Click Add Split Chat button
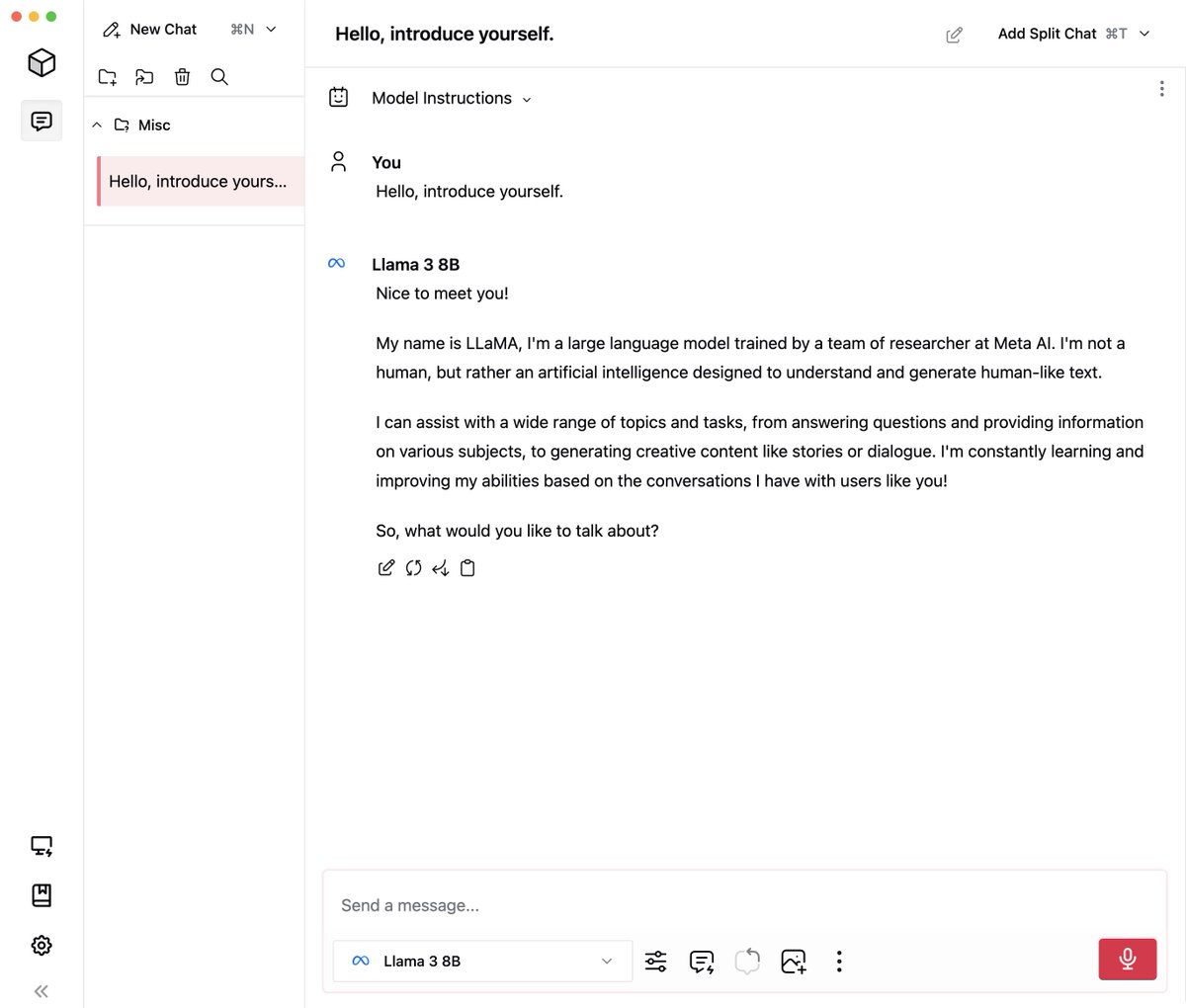The width and height of the screenshot is (1186, 1008). pyautogui.click(x=1061, y=34)
